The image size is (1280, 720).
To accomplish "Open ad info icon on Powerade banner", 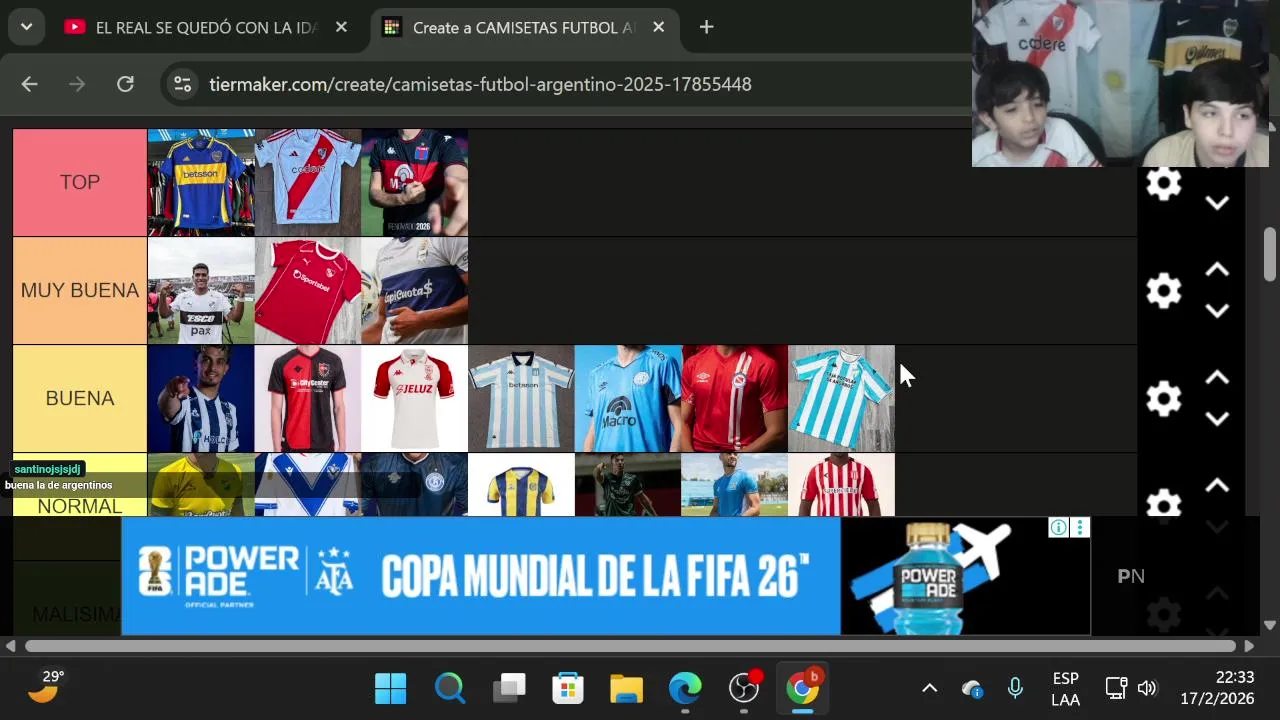I will [x=1058, y=527].
